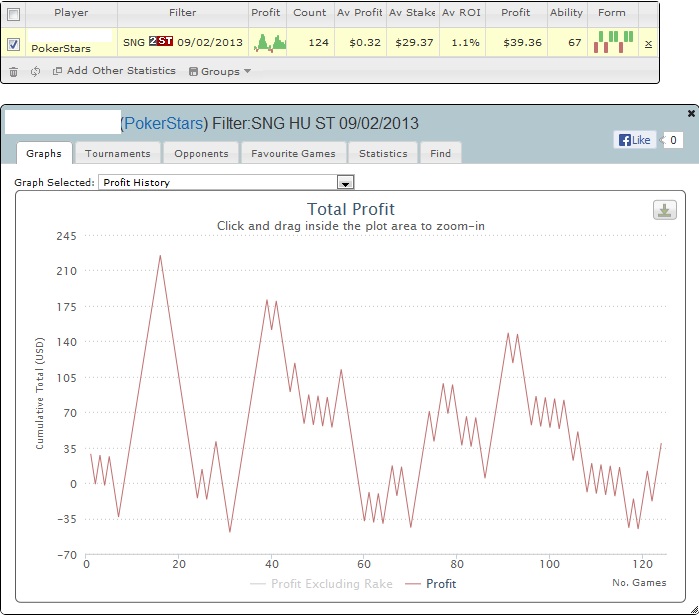This screenshot has width=699, height=616.
Task: Uncheck the PokerStars player row checkbox
Action: click(x=13, y=44)
